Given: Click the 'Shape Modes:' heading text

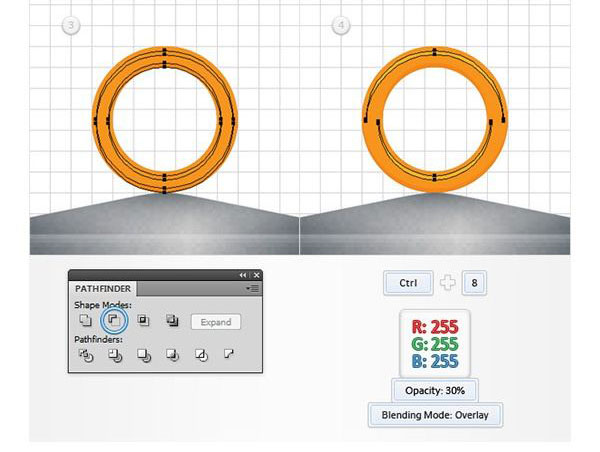Looking at the screenshot, I should pos(103,305).
